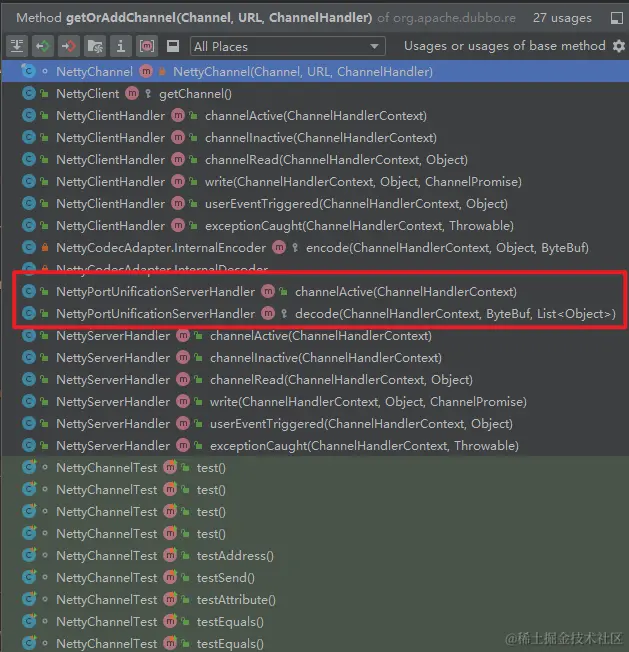The image size is (629, 652).
Task: Click class icon on NettyClientHandler channelRead row
Action: 29,159
